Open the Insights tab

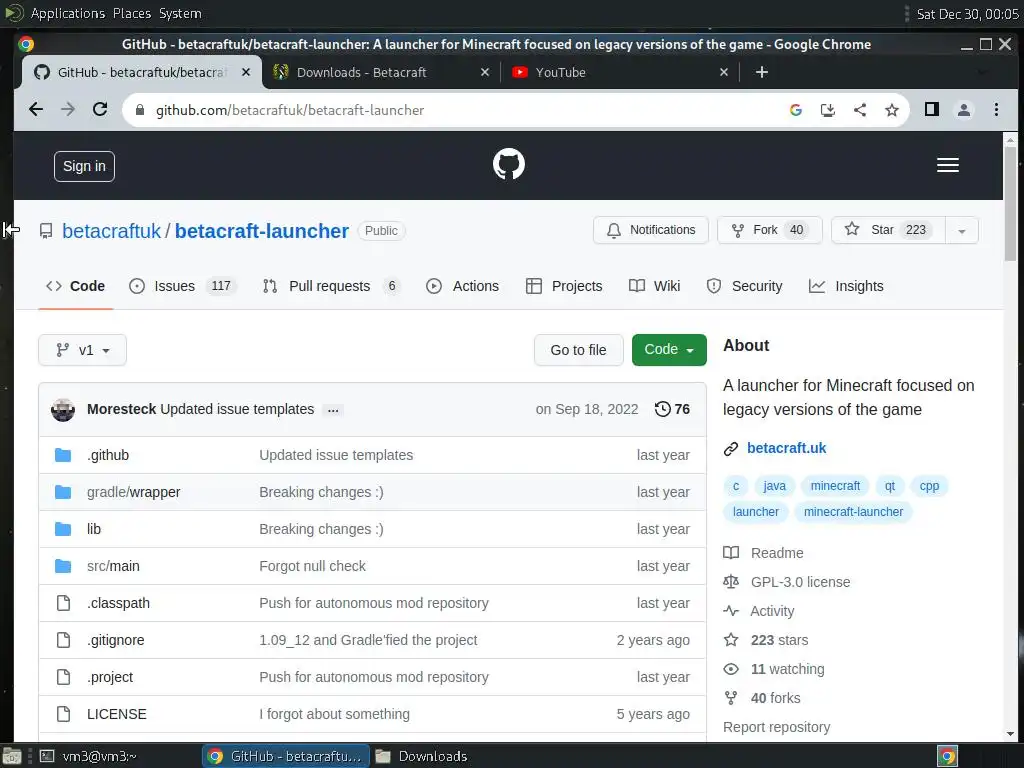(846, 286)
